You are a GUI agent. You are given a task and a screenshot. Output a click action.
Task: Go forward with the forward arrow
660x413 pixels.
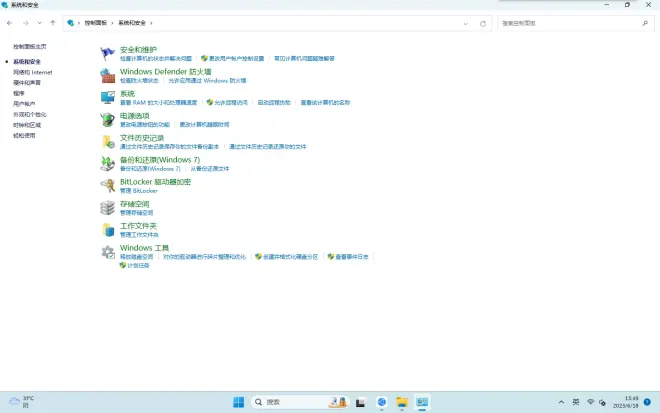[25, 23]
